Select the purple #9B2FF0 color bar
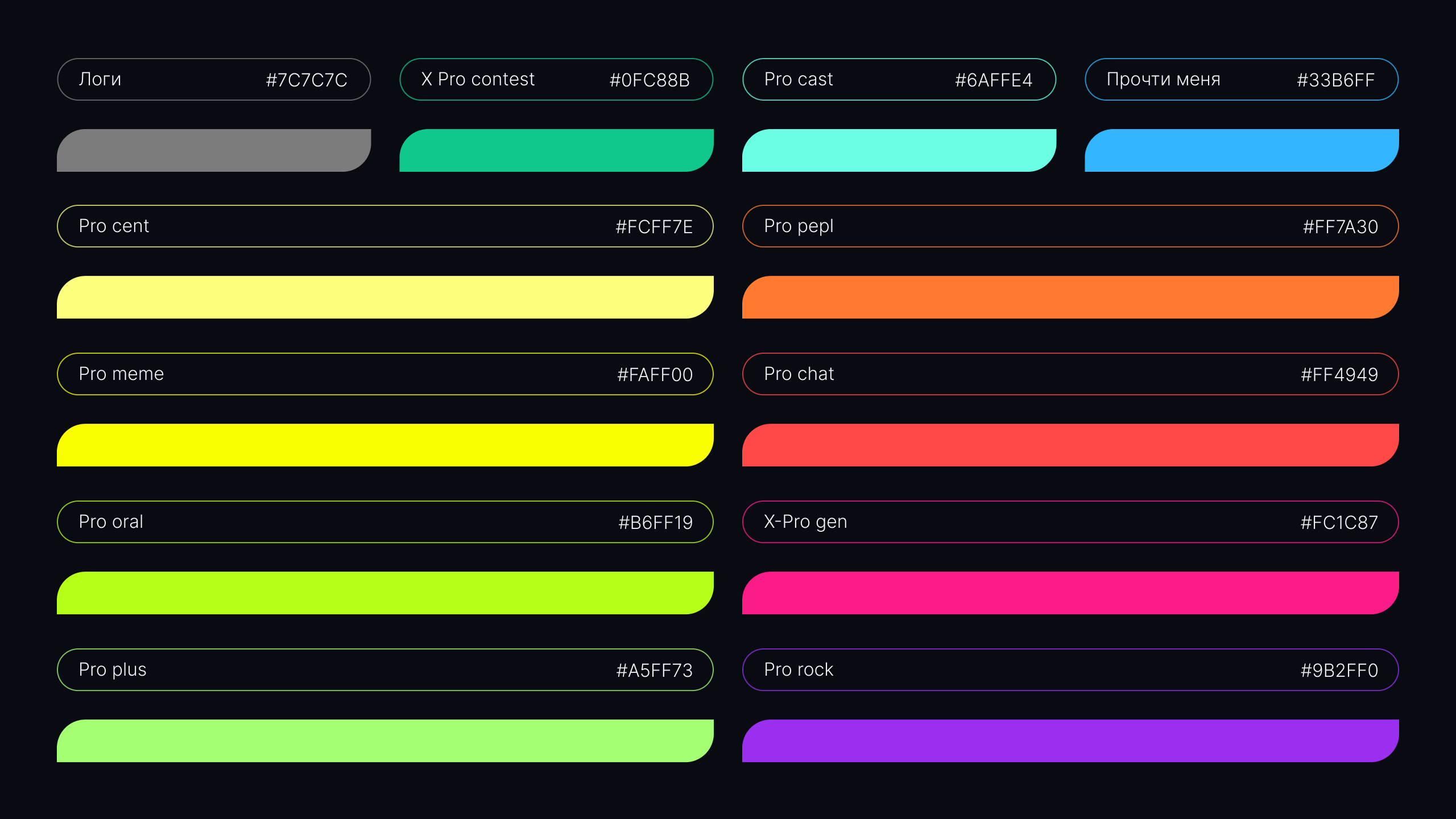 (1070, 741)
